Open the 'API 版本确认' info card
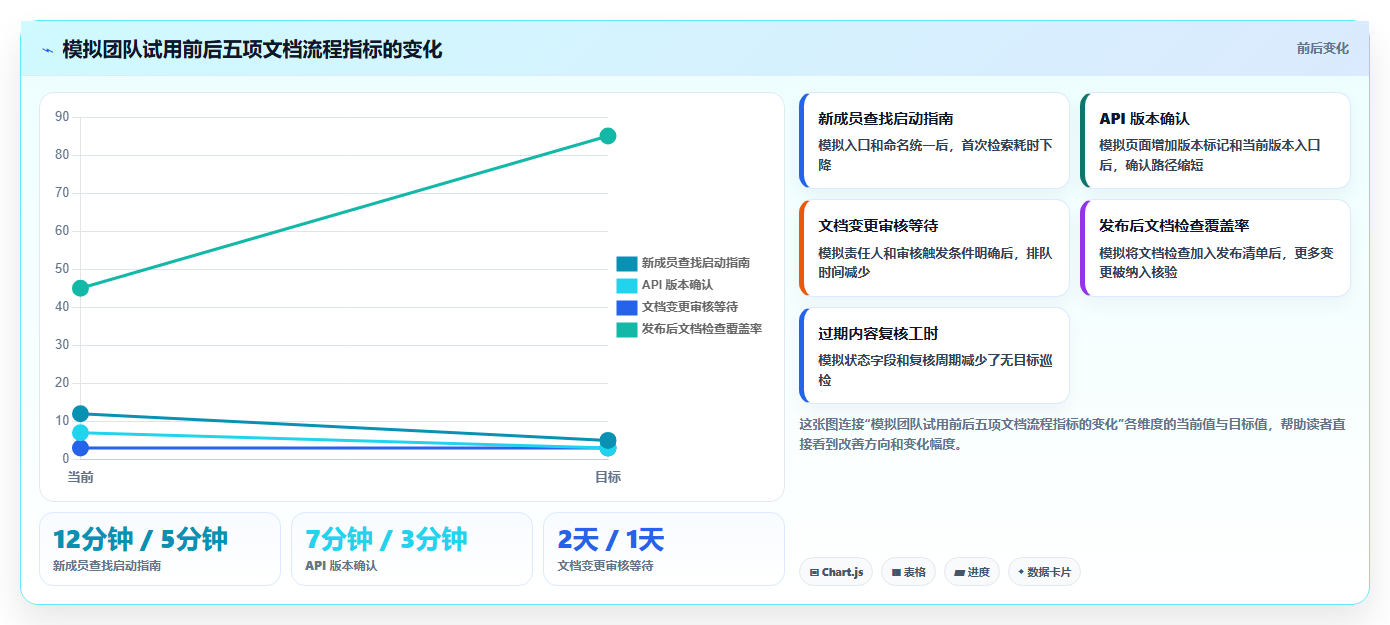Screen dimensions: 1390x625 coord(1216,141)
